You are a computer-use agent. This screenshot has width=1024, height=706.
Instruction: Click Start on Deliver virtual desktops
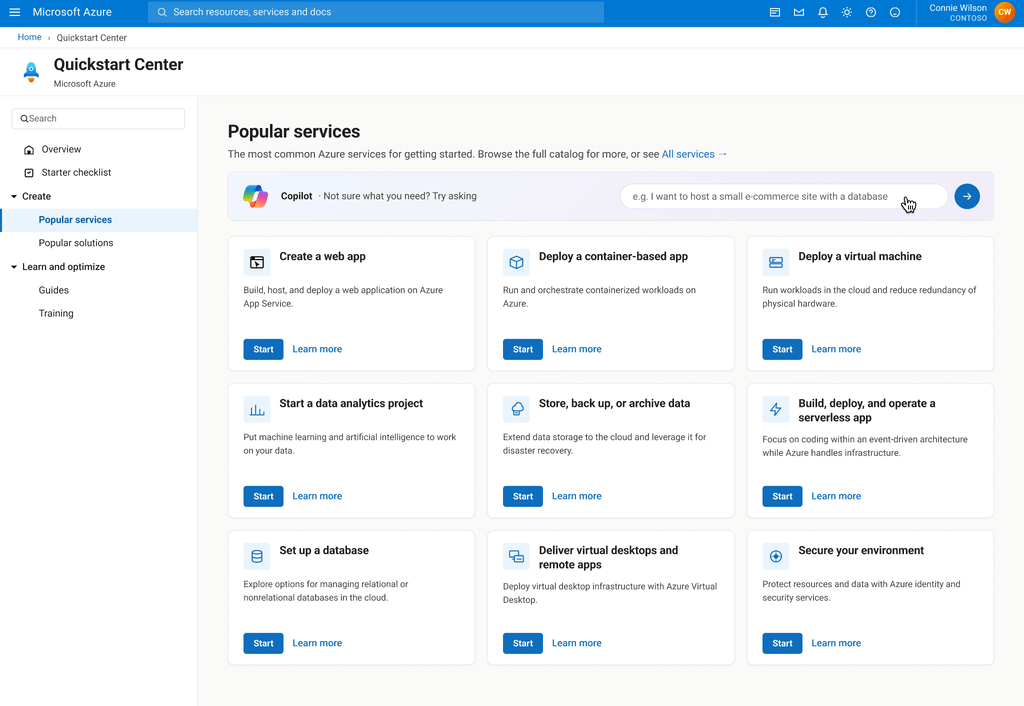coord(522,643)
